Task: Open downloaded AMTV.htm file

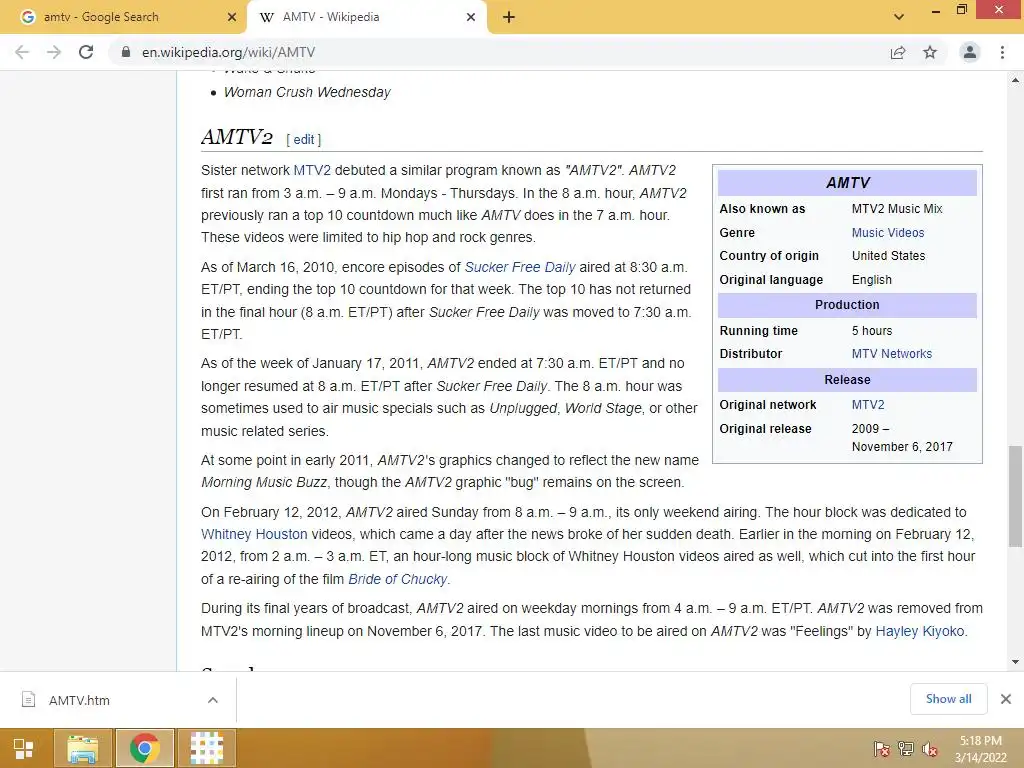Action: (79, 700)
